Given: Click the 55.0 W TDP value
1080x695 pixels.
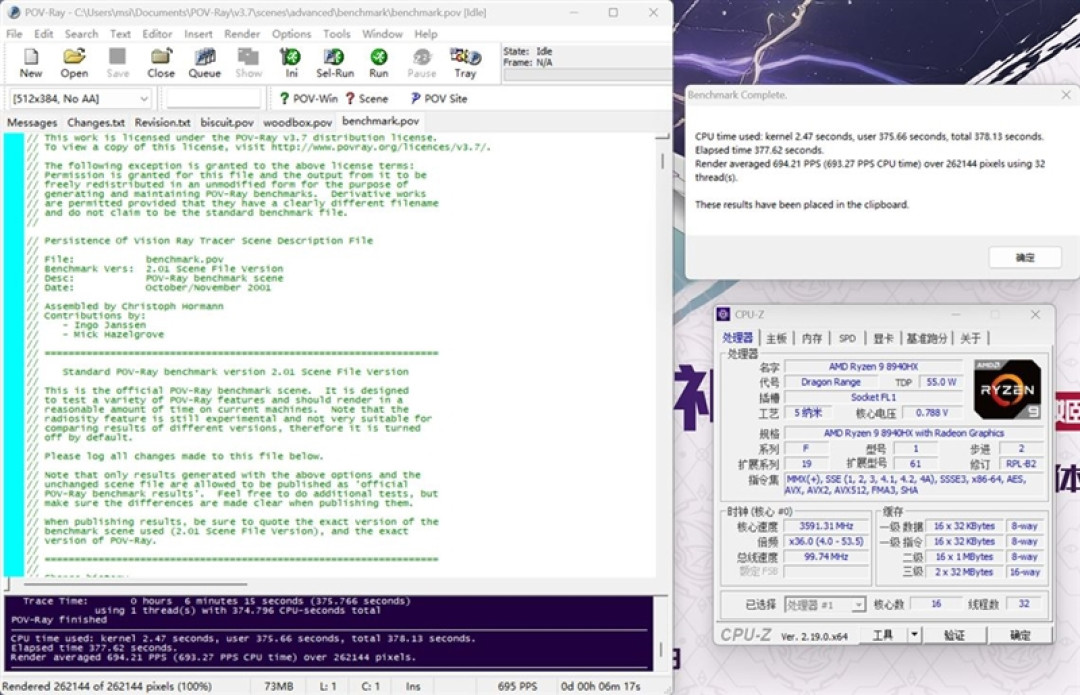Looking at the screenshot, I should coord(941,382).
